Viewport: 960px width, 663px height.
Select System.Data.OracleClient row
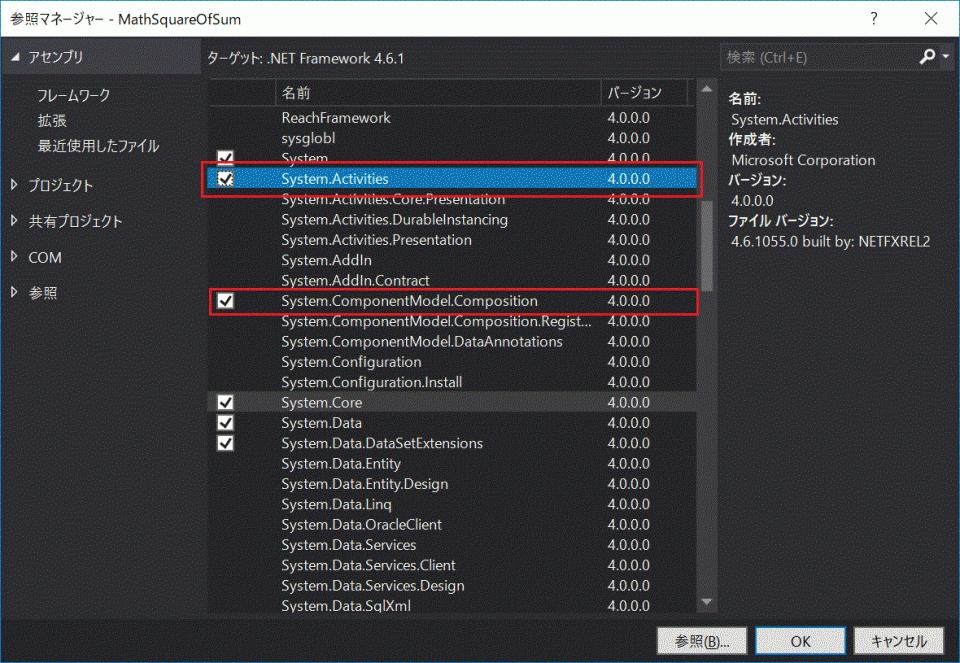[452, 524]
